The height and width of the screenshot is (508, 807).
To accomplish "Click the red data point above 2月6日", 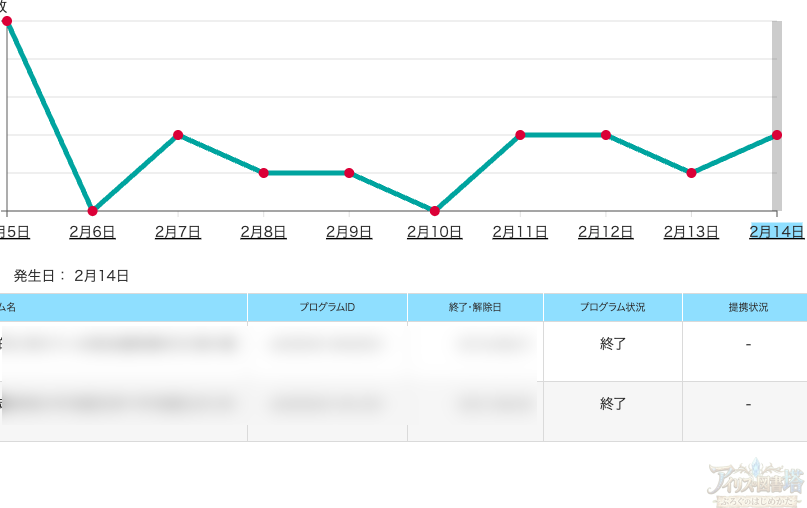I will click(x=93, y=211).
